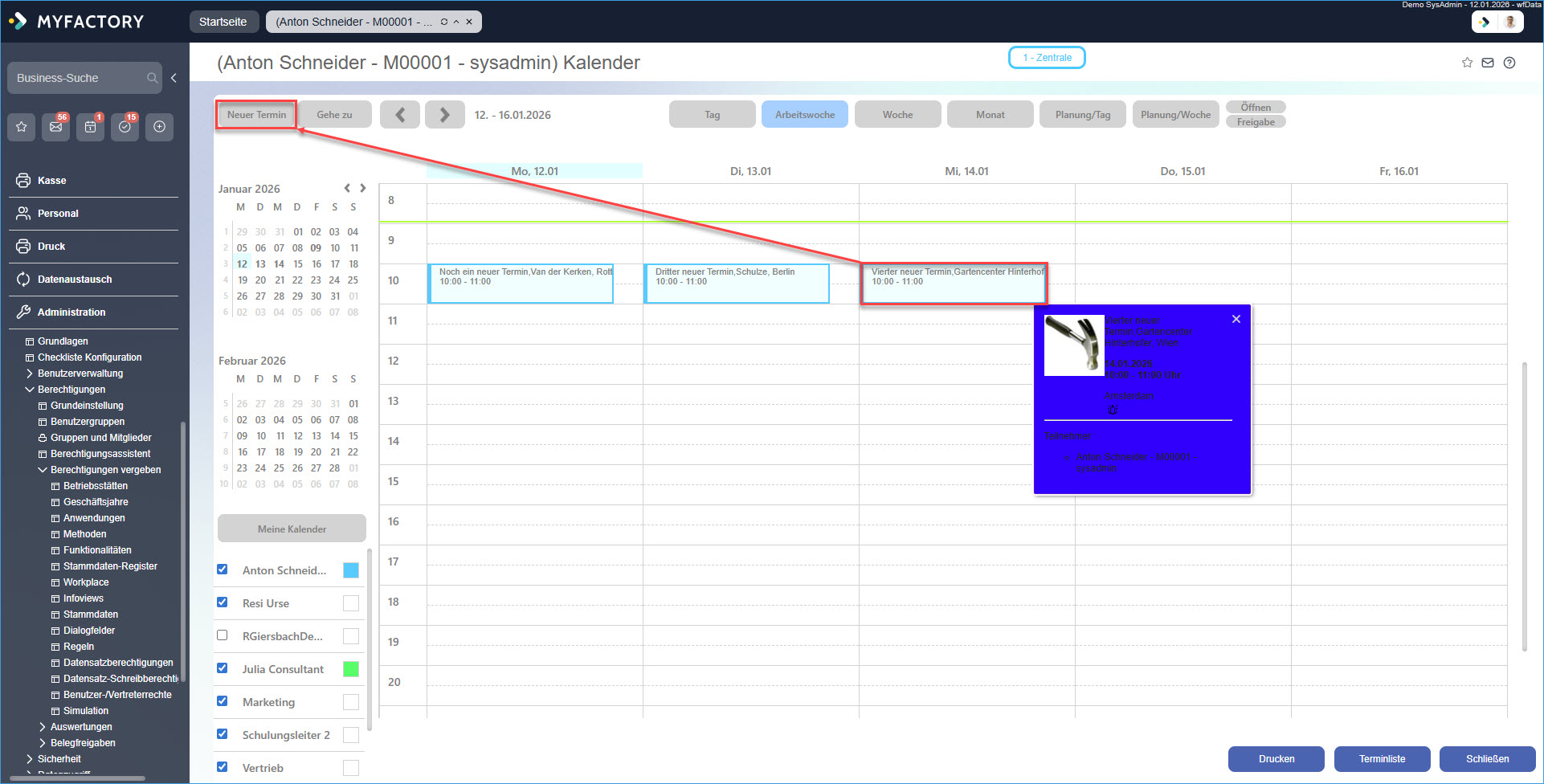1544x784 pixels.
Task: Click the hammer image in appointment popup
Action: pos(1074,345)
